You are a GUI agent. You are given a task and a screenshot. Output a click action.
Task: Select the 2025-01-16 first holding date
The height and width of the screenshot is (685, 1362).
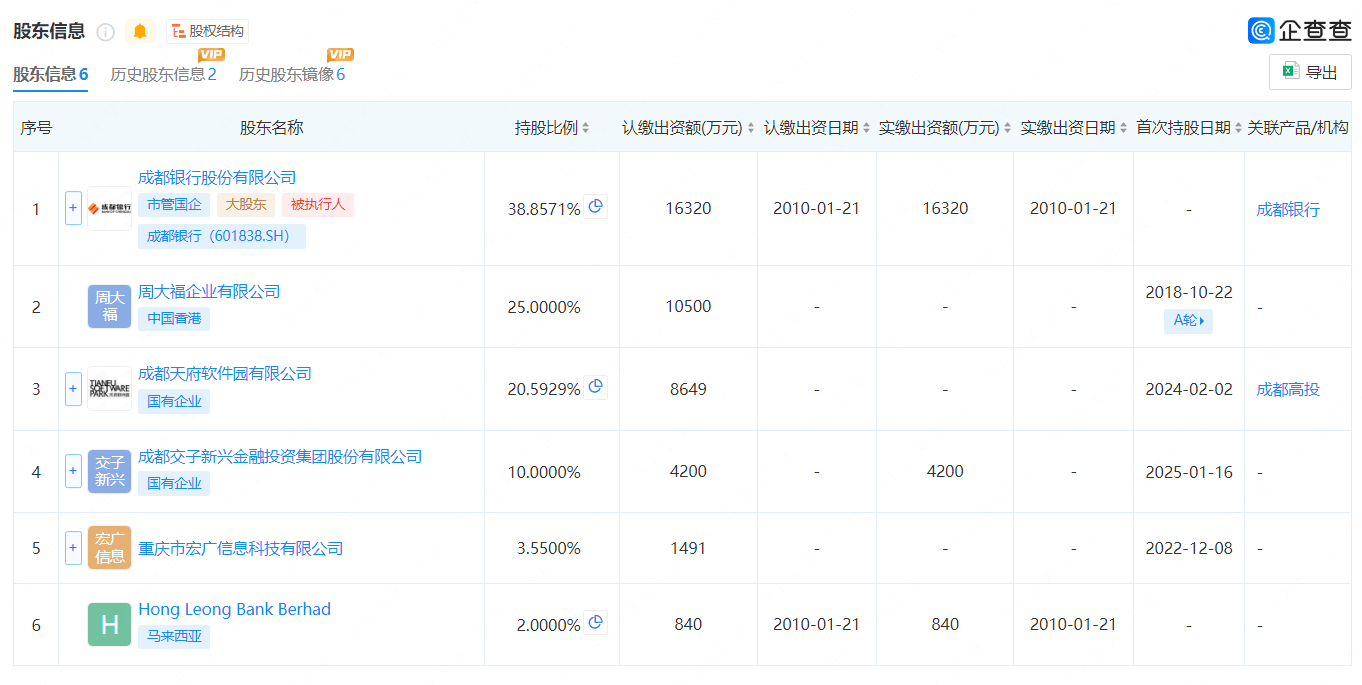click(x=1189, y=471)
